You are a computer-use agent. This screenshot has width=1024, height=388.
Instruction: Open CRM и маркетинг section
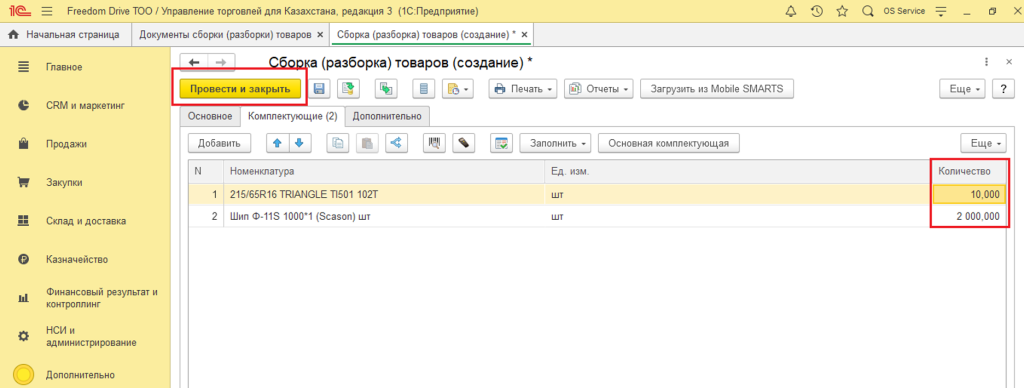pos(85,105)
